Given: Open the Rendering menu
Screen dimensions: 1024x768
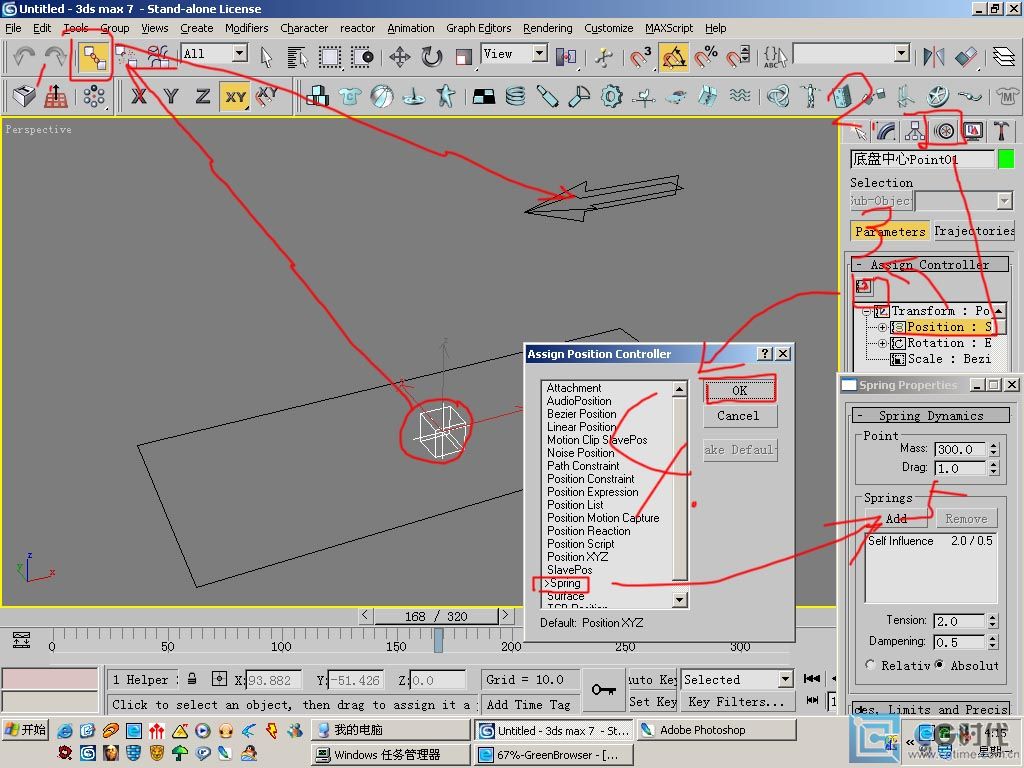Looking at the screenshot, I should click(x=547, y=28).
